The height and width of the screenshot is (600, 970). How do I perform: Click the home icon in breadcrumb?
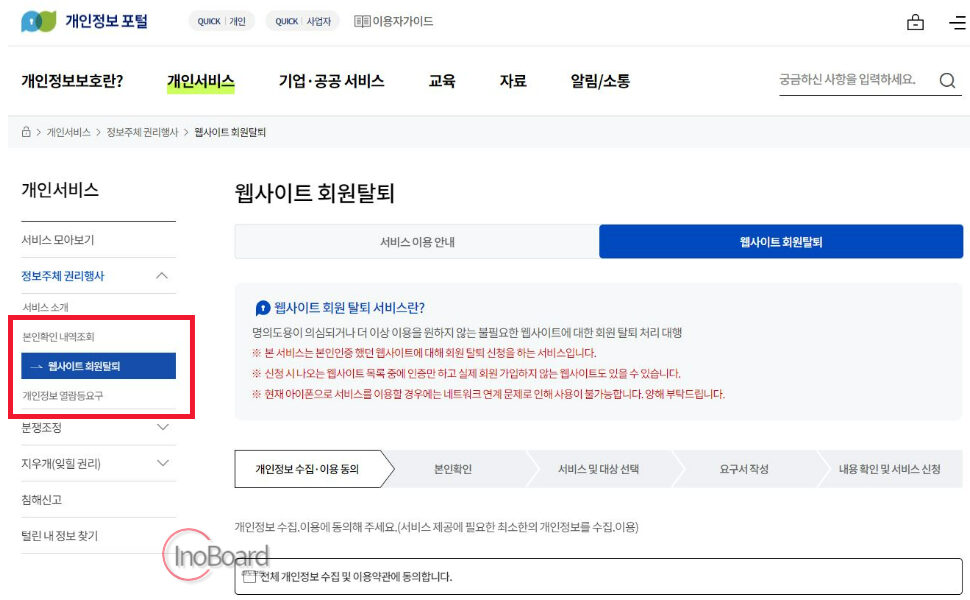26,132
